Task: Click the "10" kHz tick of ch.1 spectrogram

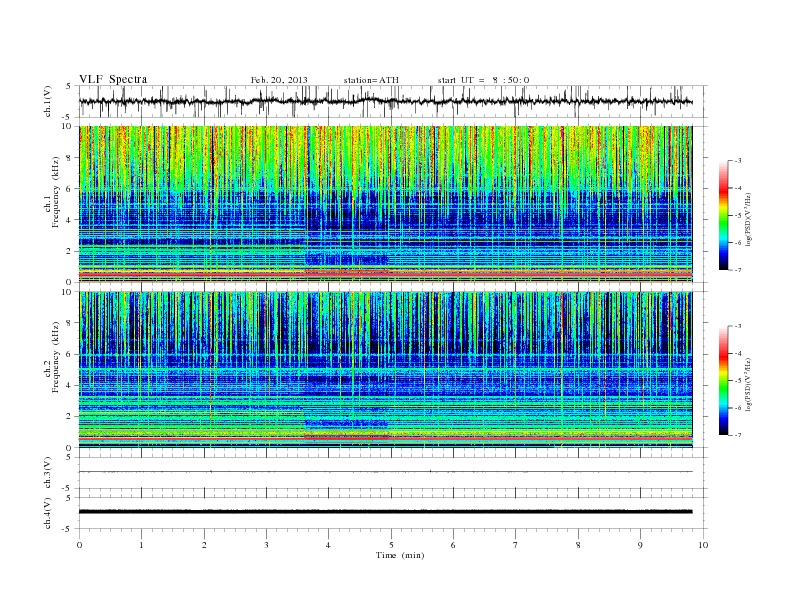Action: coord(67,126)
